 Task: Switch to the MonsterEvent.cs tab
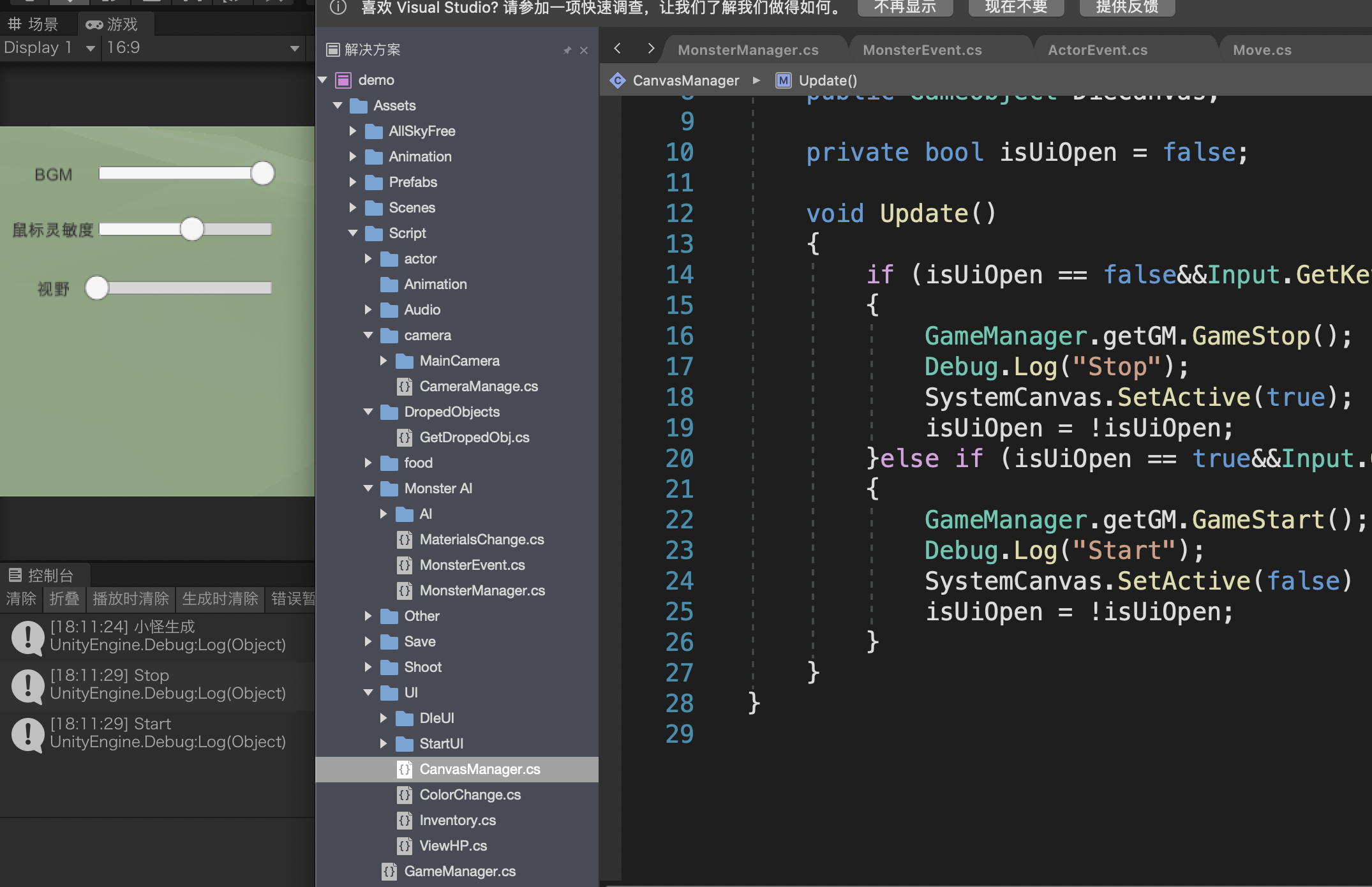(921, 50)
